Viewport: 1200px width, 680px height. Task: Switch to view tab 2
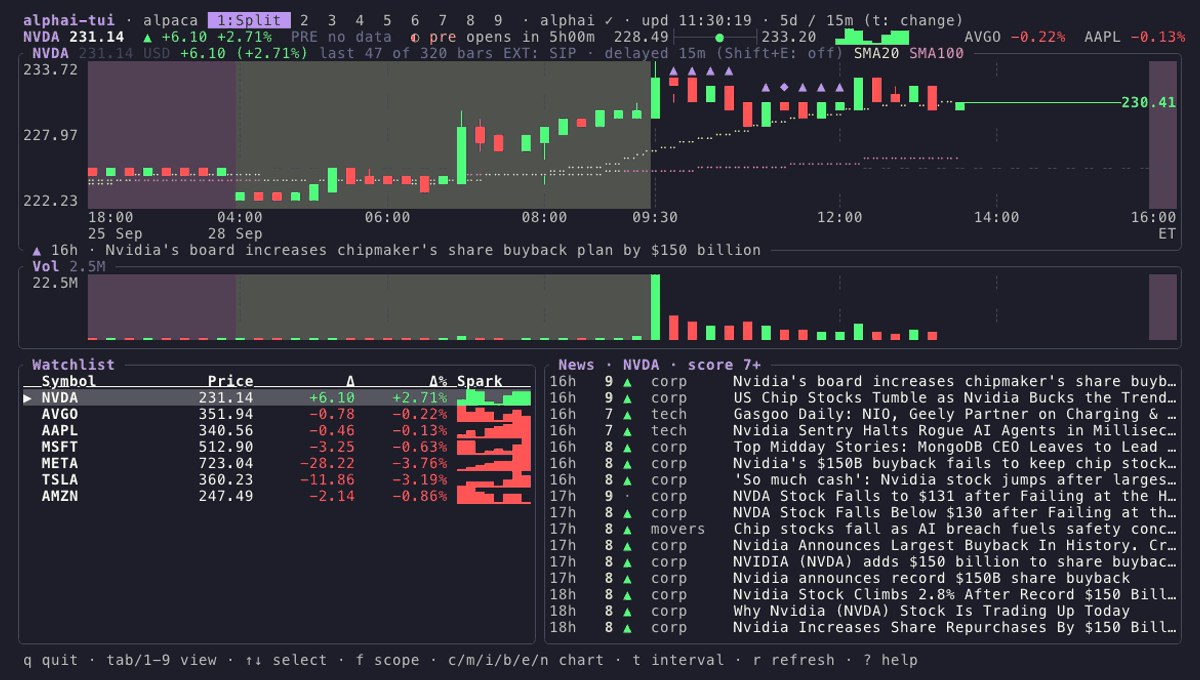pyautogui.click(x=304, y=20)
